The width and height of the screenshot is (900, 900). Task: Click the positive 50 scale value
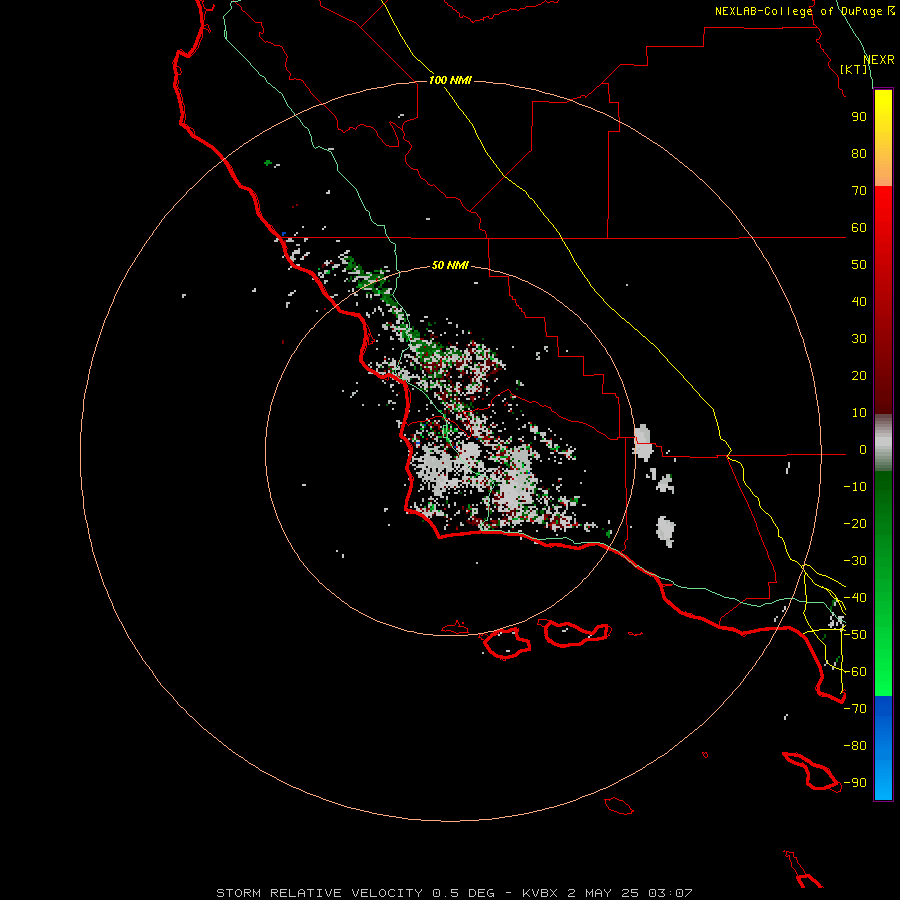(859, 265)
